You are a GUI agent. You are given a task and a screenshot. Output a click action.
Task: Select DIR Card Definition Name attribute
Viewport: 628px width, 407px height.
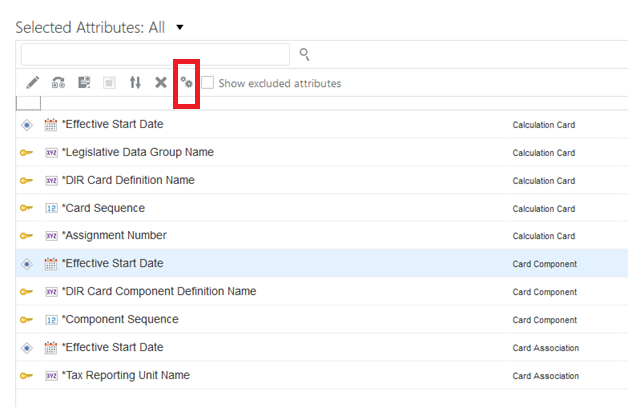(130, 180)
